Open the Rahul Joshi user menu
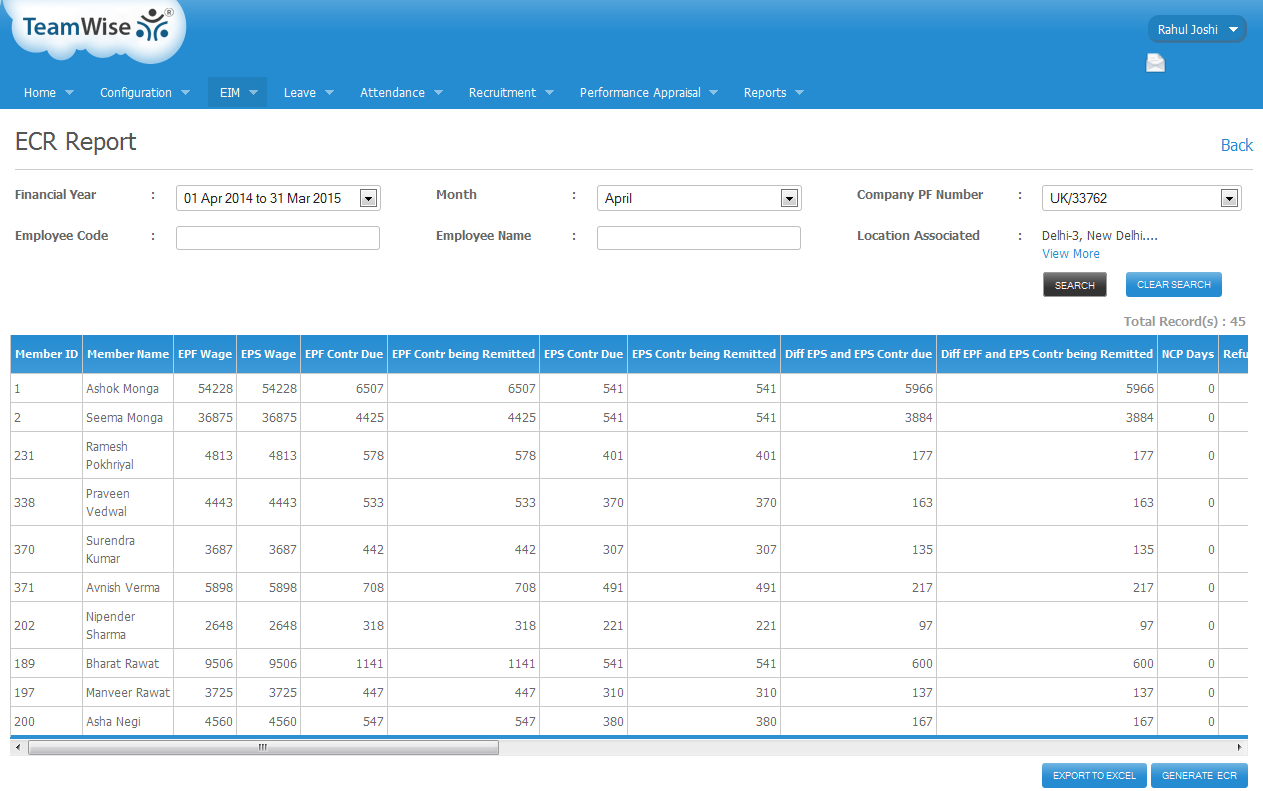 (1196, 30)
